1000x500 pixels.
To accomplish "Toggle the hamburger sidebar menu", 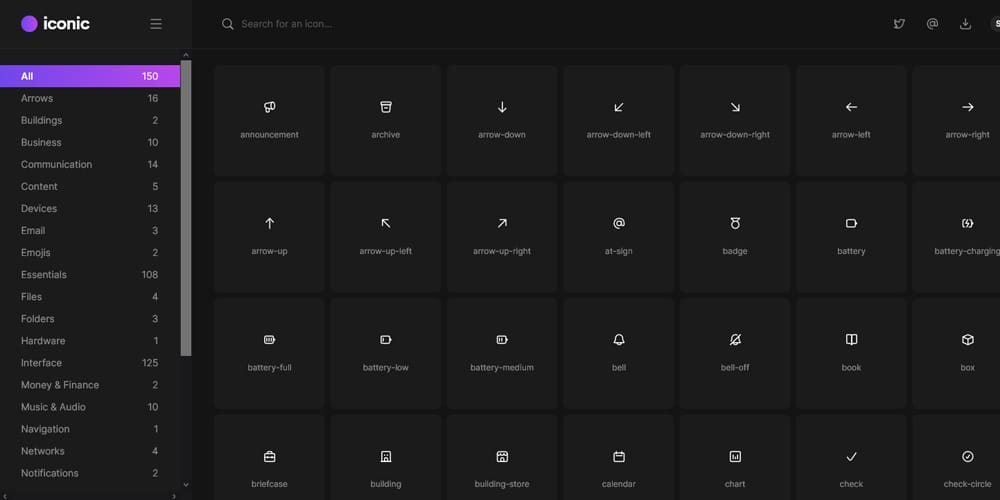I will click(x=156, y=24).
